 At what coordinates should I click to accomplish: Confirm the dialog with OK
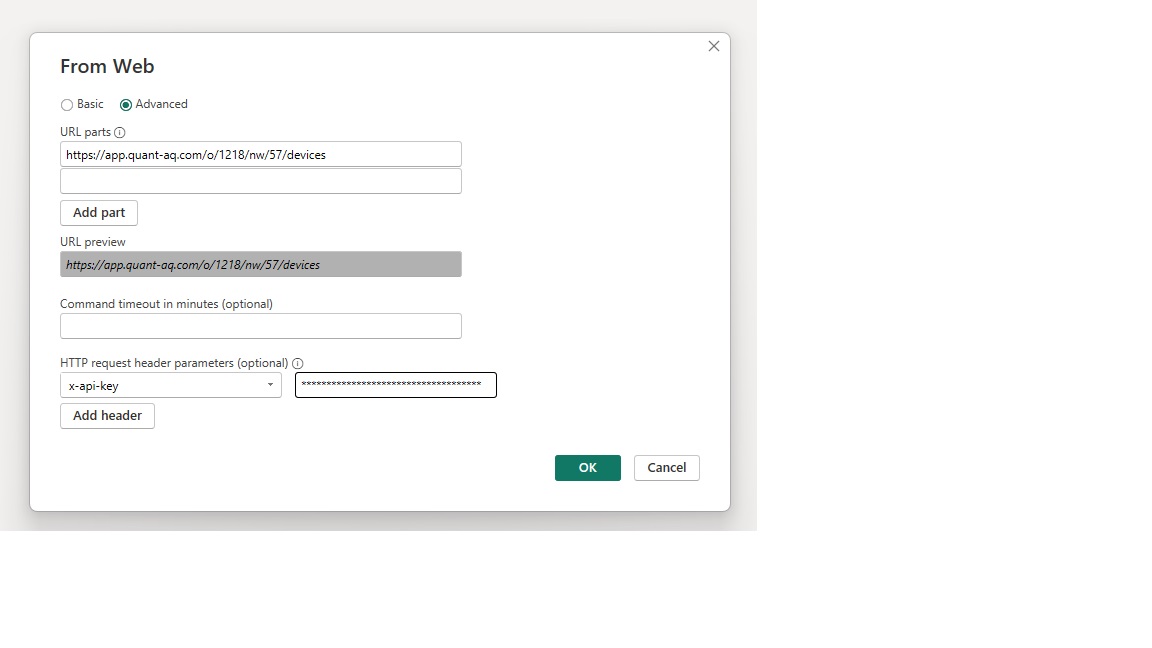click(587, 468)
